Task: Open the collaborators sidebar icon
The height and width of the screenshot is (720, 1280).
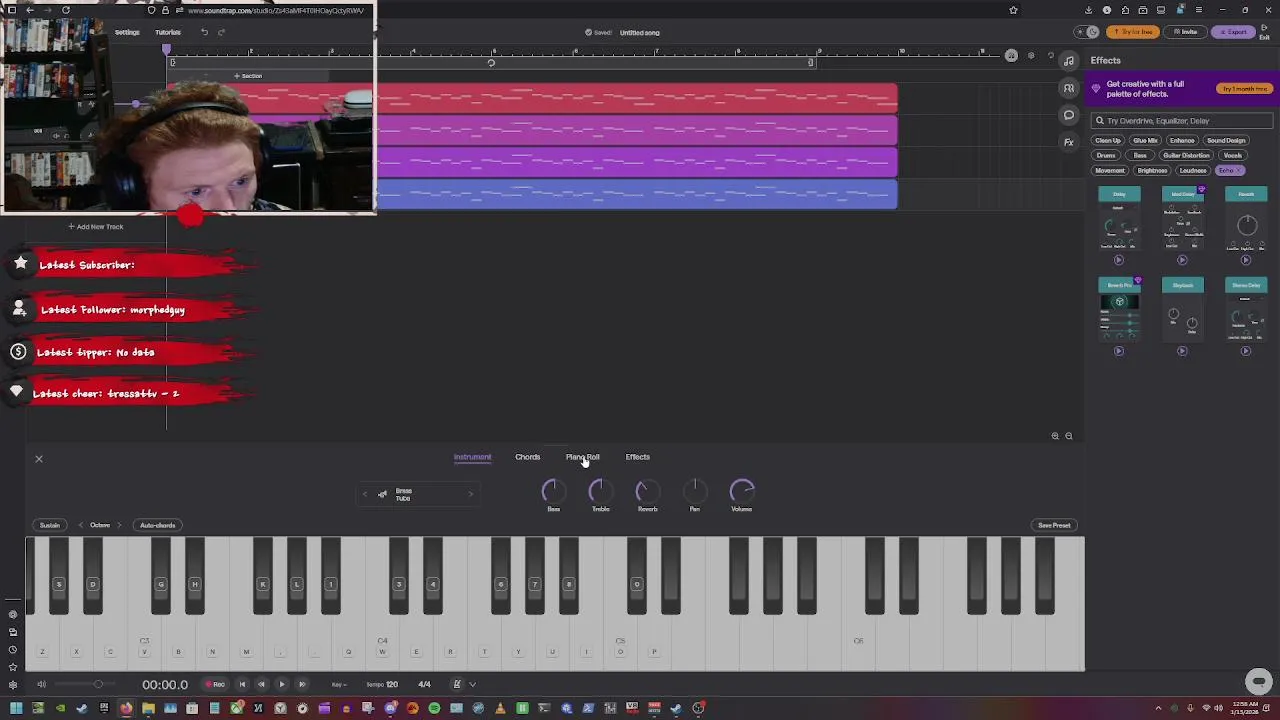Action: tap(1069, 88)
